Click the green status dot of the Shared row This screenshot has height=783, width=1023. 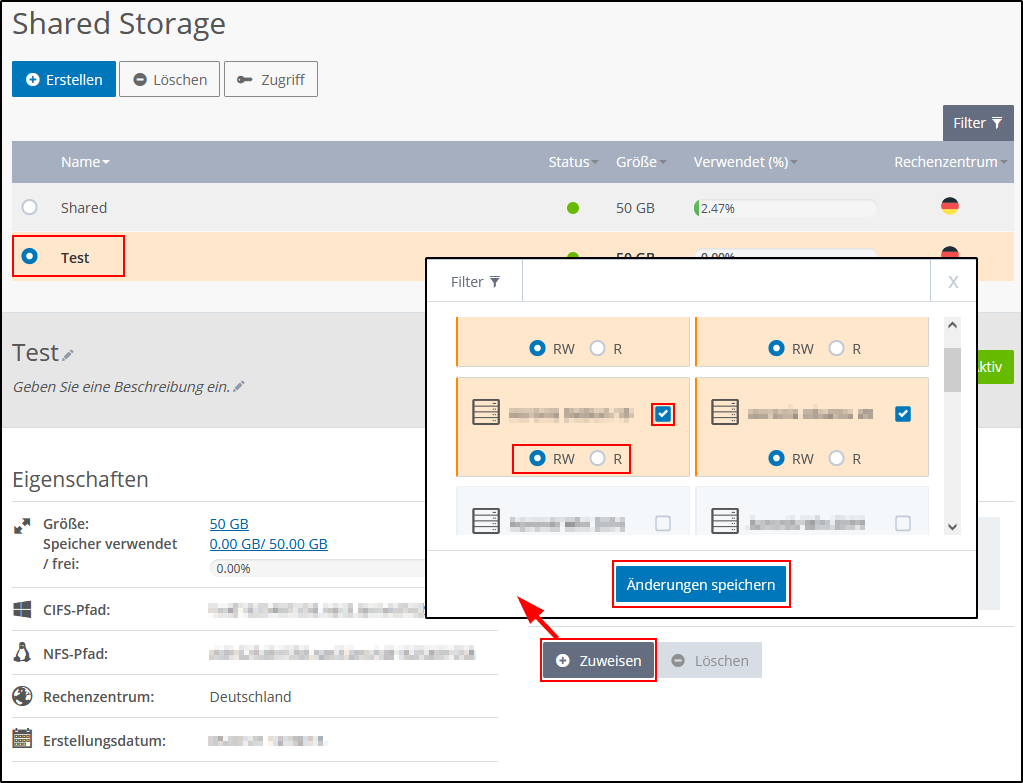tap(573, 208)
